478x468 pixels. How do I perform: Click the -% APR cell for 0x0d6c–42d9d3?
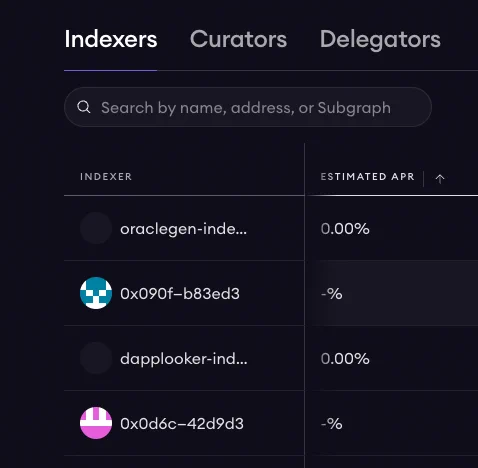tap(332, 424)
